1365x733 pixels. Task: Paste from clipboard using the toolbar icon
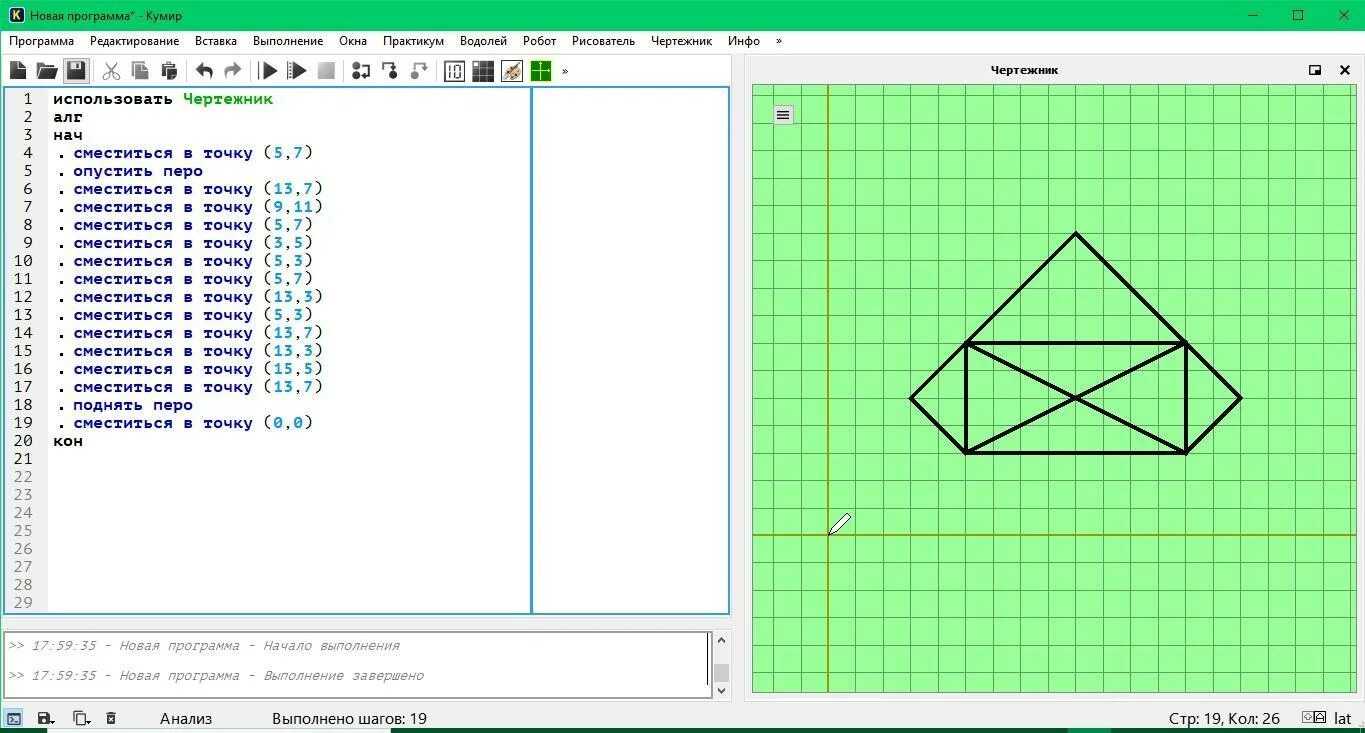(x=169, y=71)
